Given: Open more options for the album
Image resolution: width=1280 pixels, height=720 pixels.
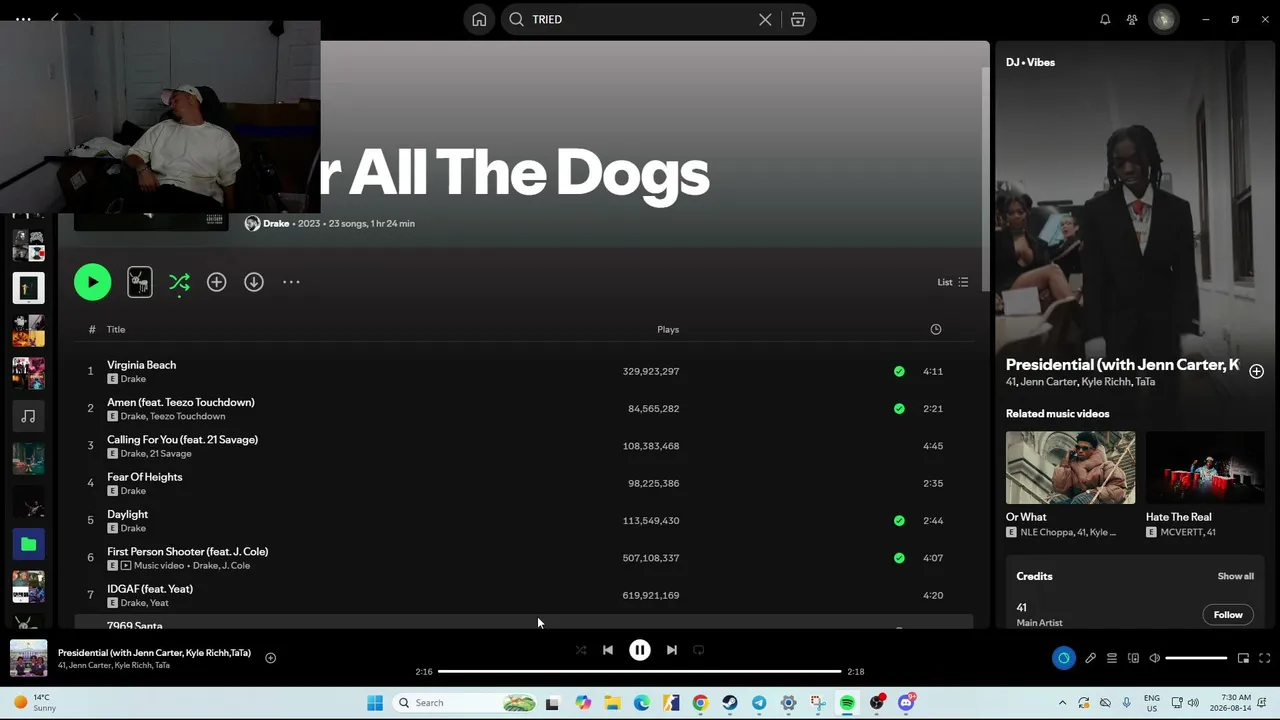Looking at the screenshot, I should click(x=291, y=282).
